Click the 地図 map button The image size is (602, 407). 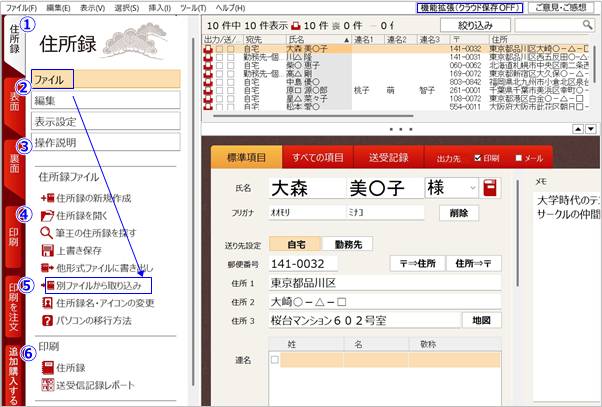pyautogui.click(x=480, y=320)
